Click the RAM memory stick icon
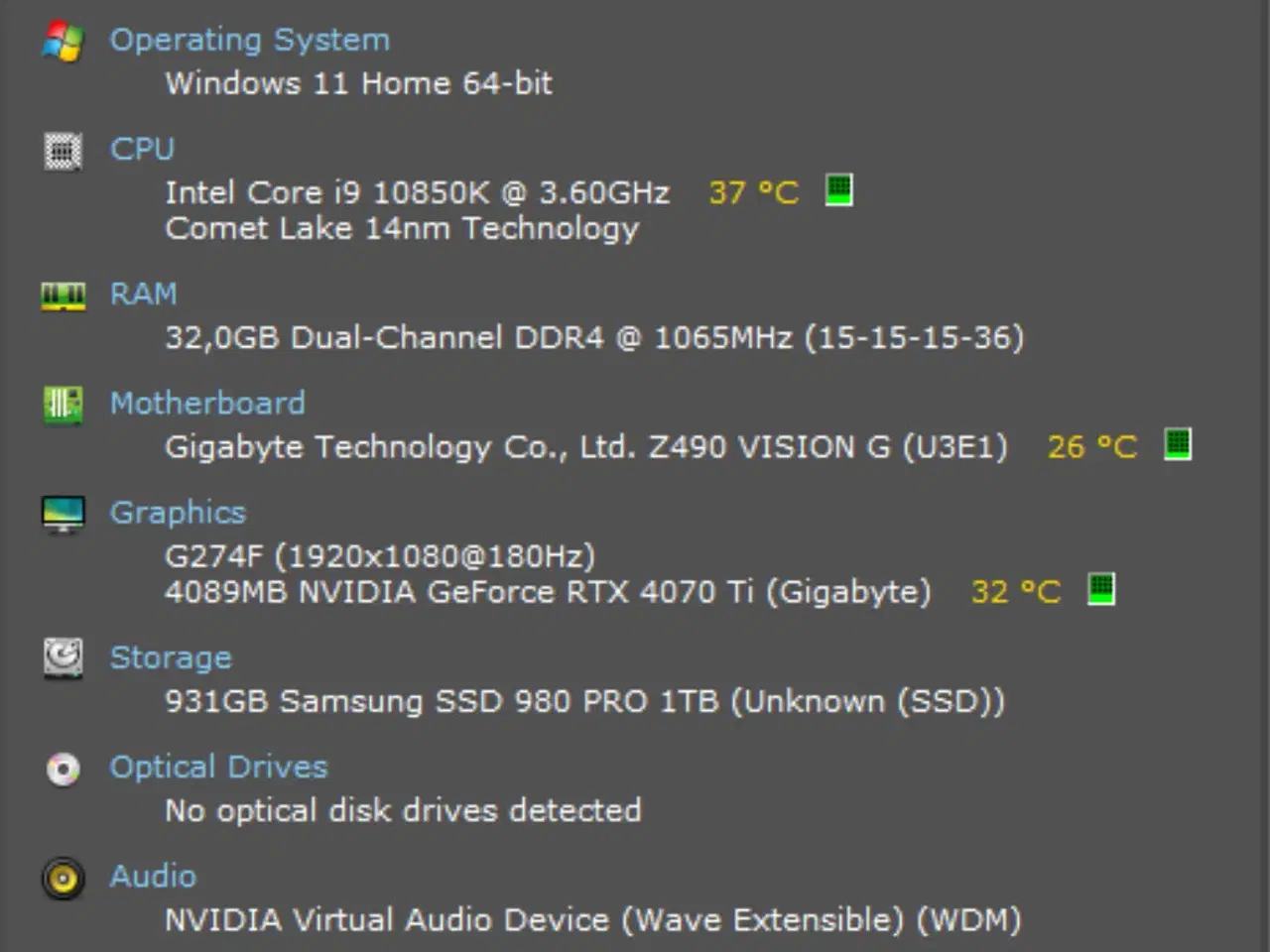The width and height of the screenshot is (1270, 952). [63, 296]
